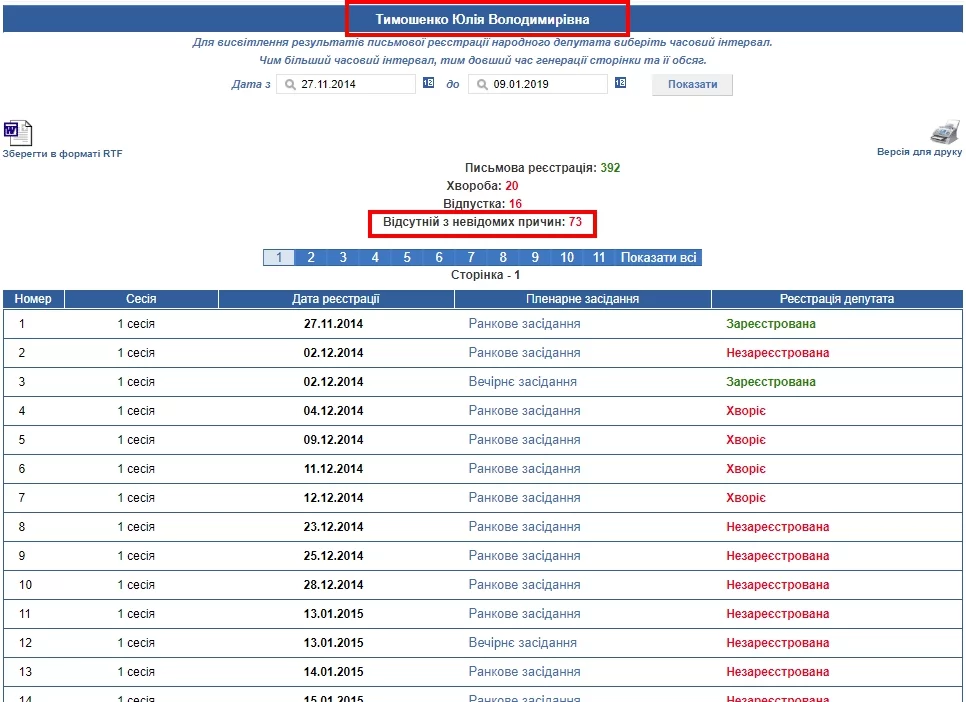966x702 pixels.
Task: Edit end date field 09.01.2019
Action: [538, 84]
